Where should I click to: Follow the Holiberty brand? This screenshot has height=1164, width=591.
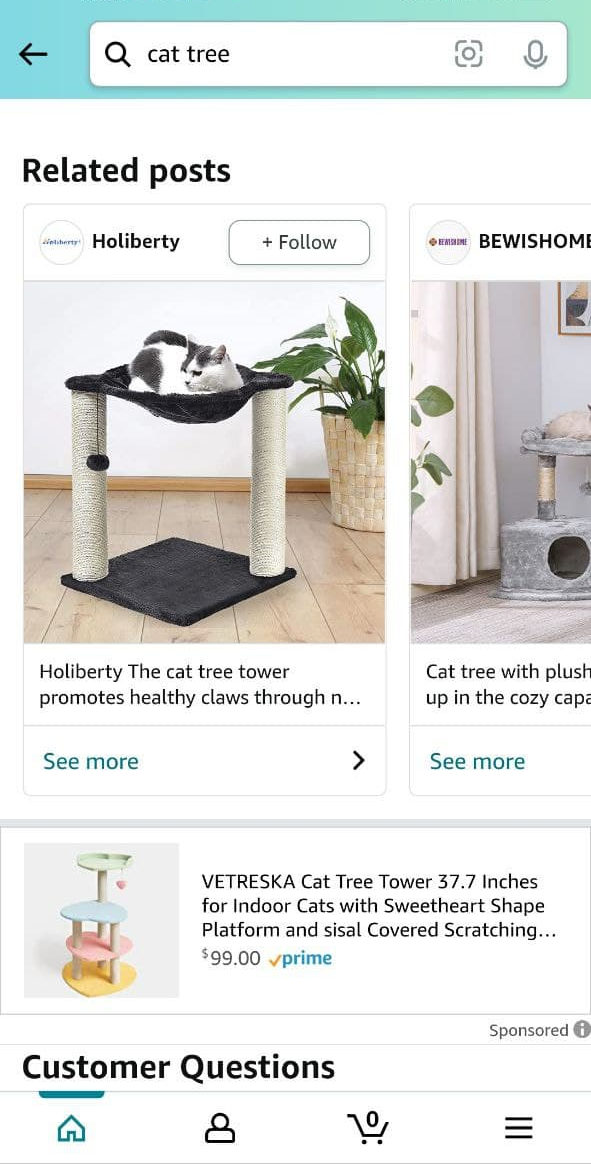point(299,242)
